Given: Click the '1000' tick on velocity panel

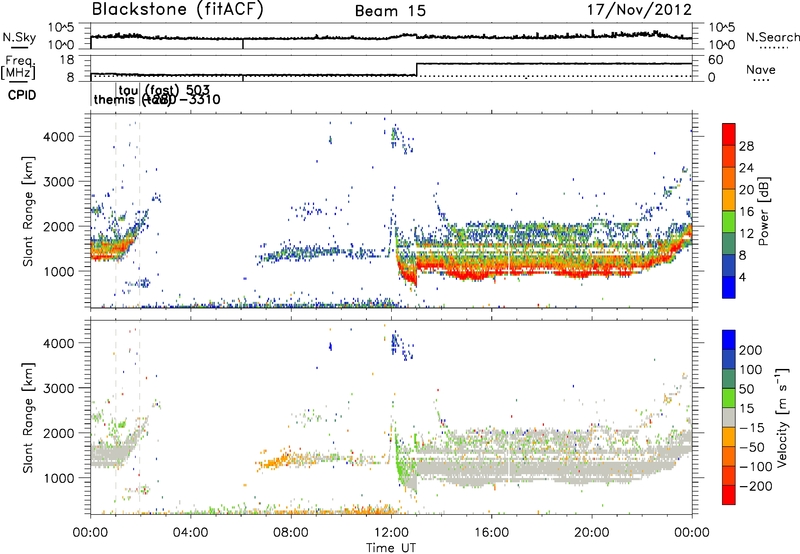Looking at the screenshot, I should pos(58,478).
